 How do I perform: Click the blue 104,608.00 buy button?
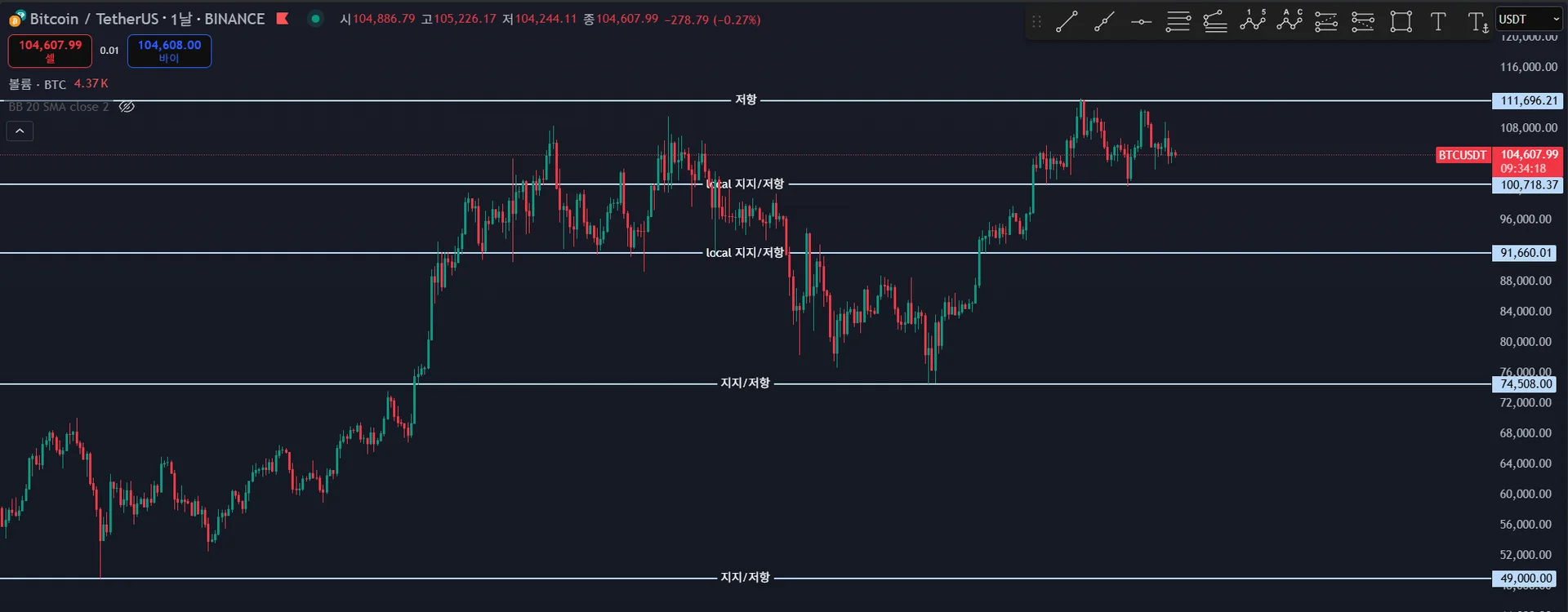[x=169, y=51]
